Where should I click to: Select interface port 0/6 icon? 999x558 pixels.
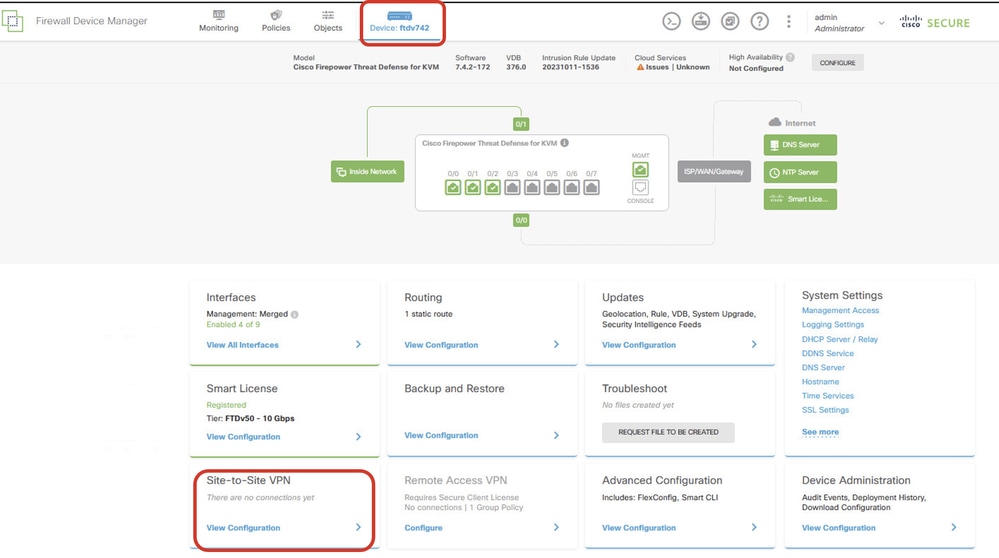click(x=571, y=187)
